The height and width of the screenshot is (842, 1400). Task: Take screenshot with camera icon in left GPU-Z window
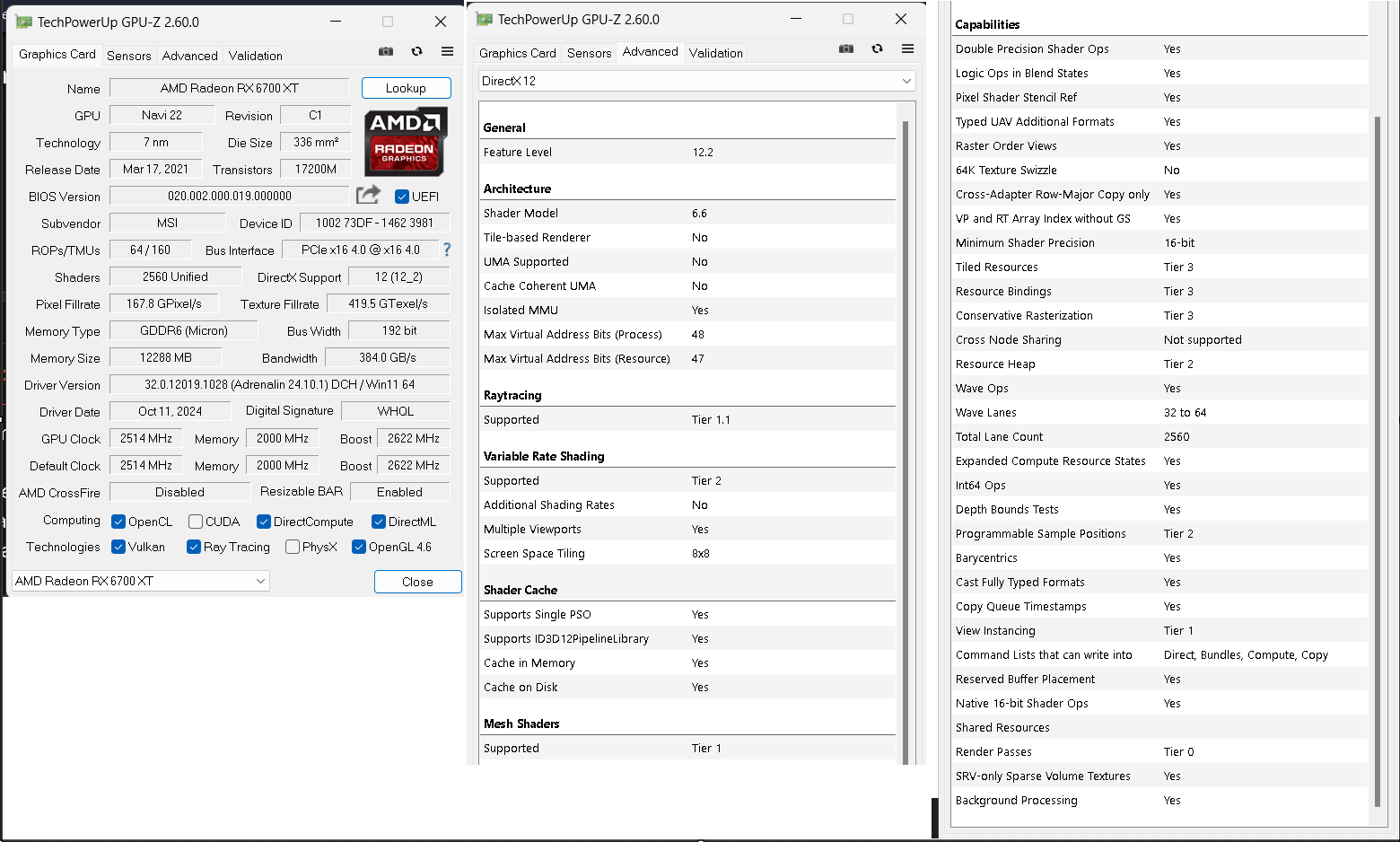386,52
